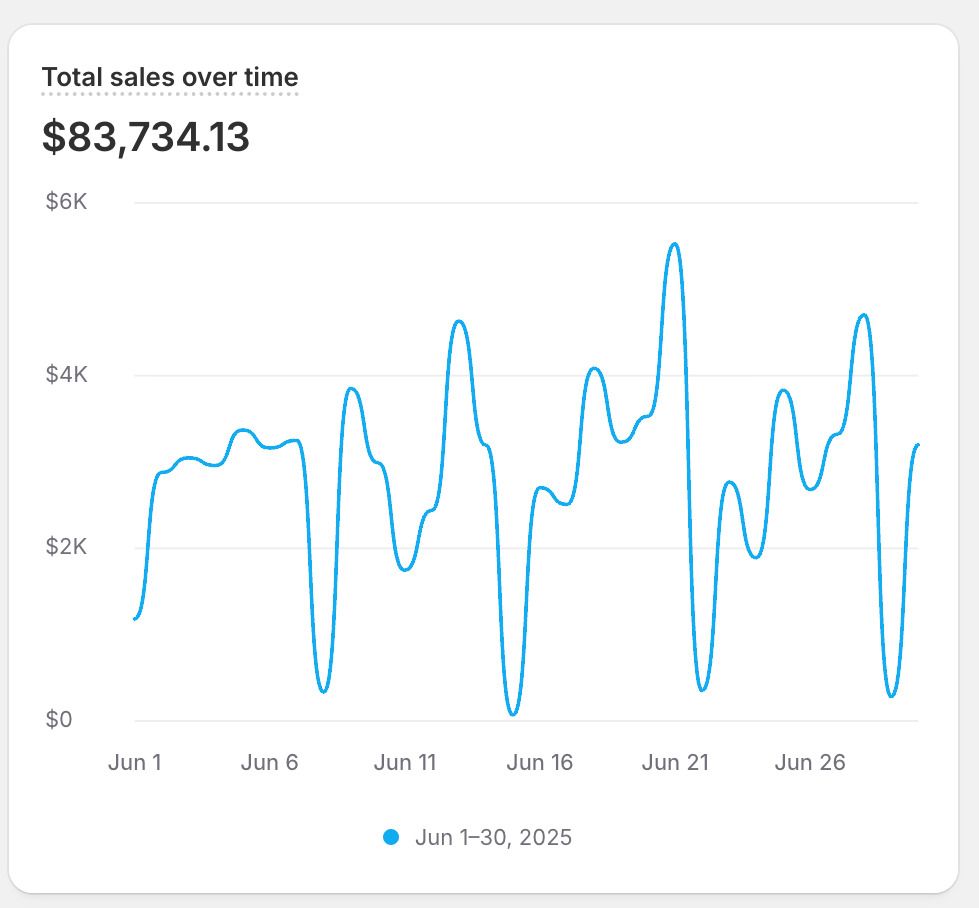Click the $6K y-axis label
The height and width of the screenshot is (908, 979).
click(x=66, y=202)
